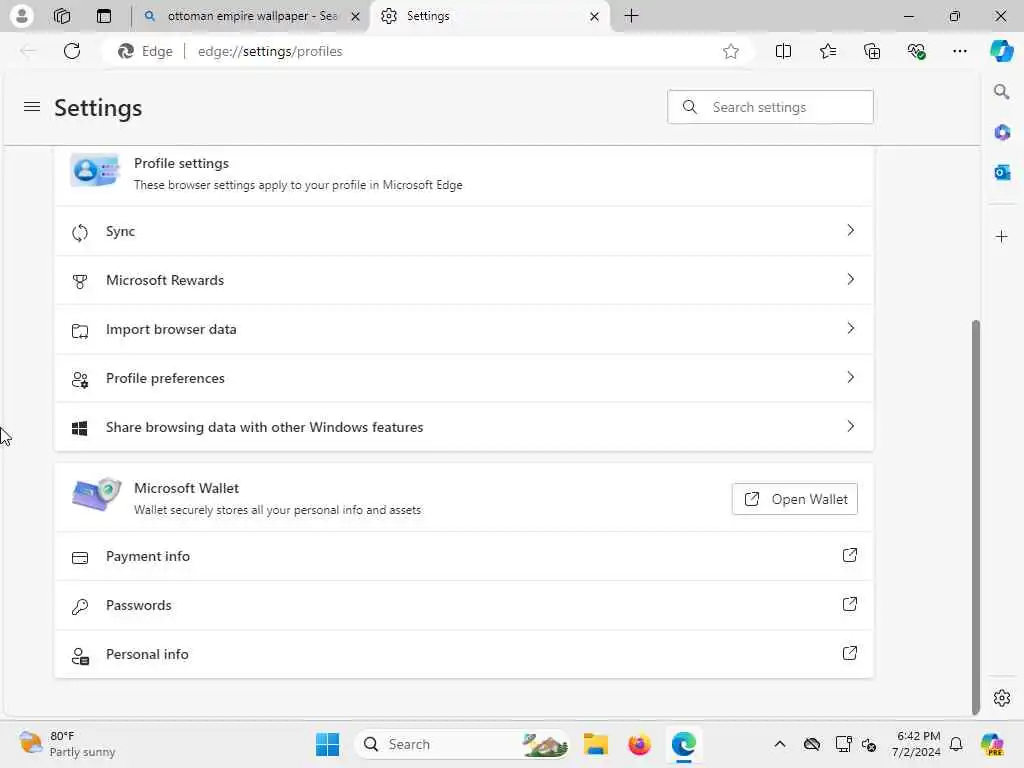
Task: Expand Import browser data chevron
Action: click(x=850, y=328)
